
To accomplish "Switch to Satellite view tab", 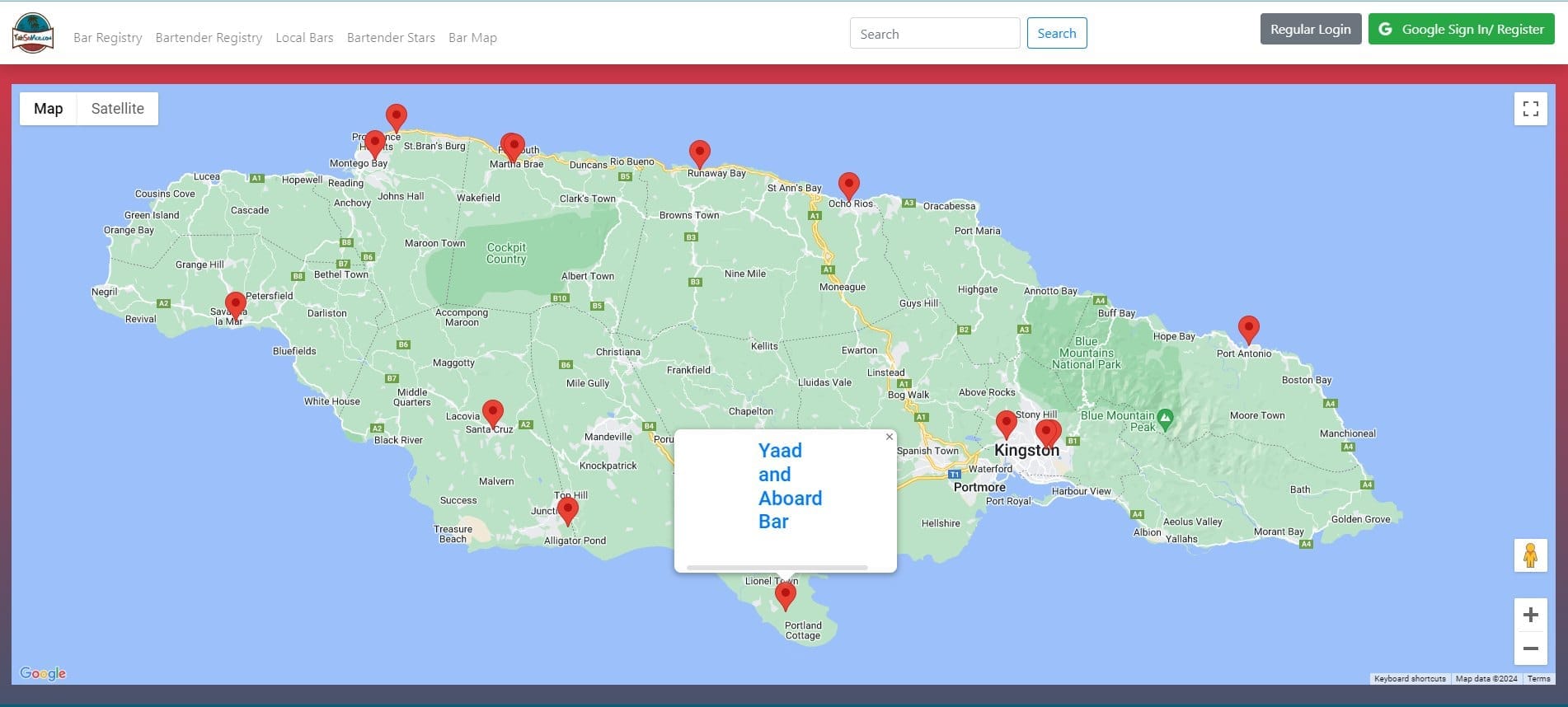I will [118, 109].
